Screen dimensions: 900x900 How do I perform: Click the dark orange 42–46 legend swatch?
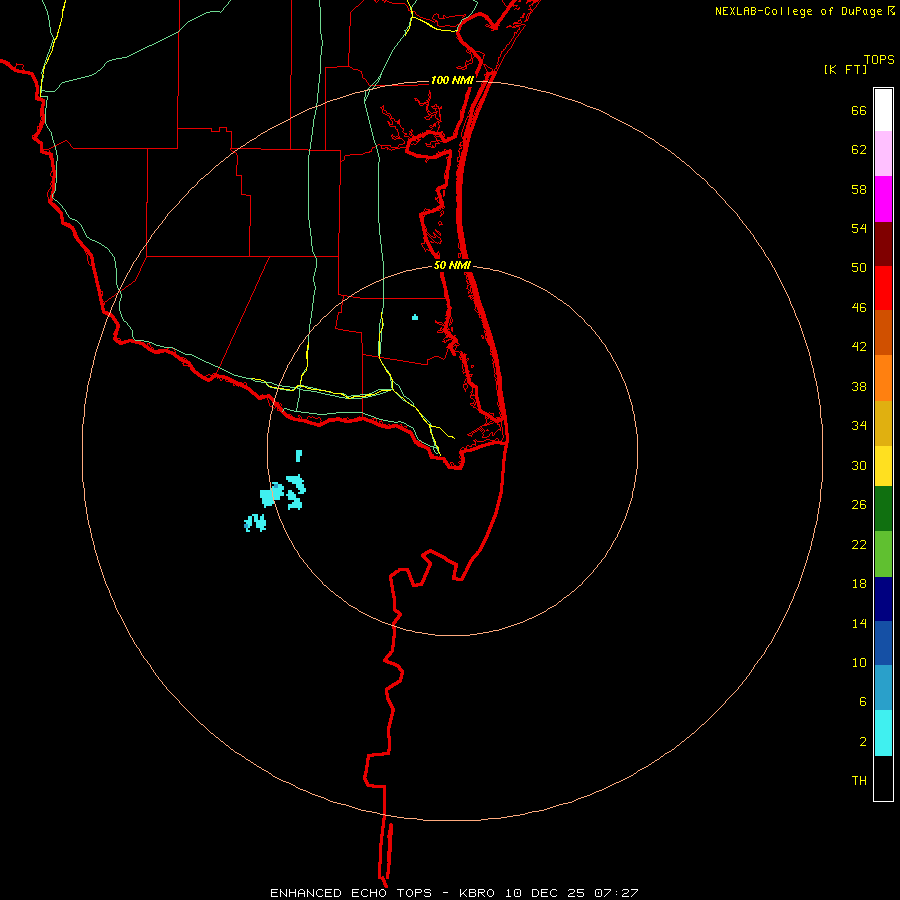coord(883,332)
